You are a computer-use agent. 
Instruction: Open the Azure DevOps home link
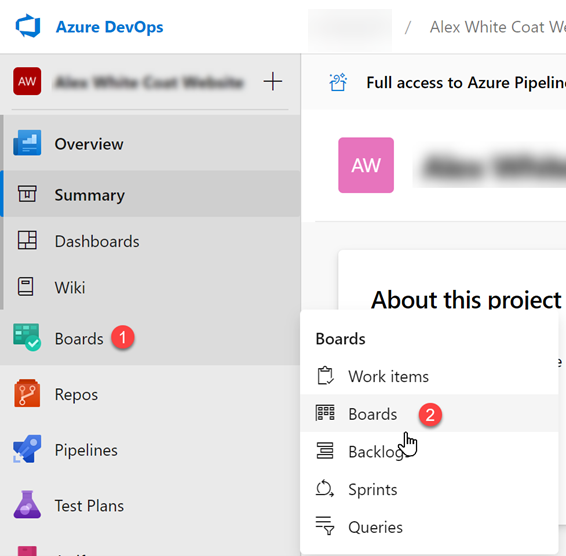click(x=109, y=27)
